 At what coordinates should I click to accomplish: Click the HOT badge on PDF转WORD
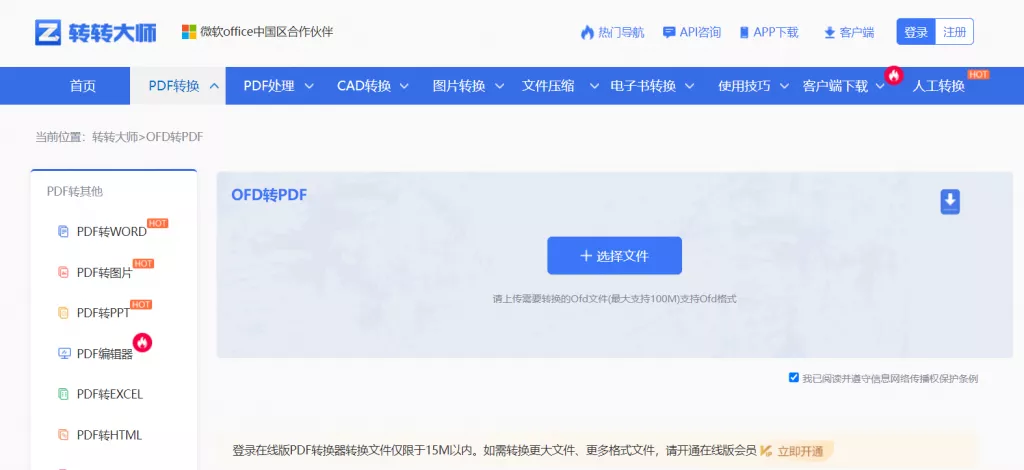[157, 223]
